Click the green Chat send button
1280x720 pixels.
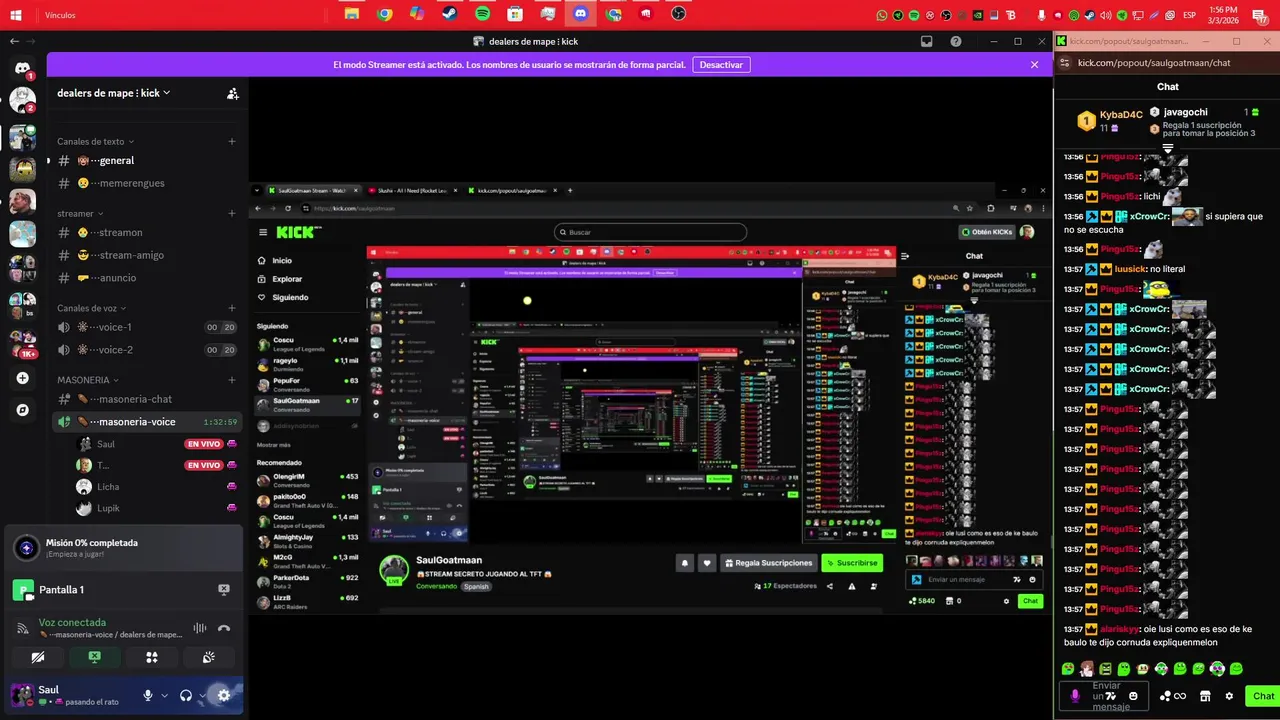[x=1262, y=696]
